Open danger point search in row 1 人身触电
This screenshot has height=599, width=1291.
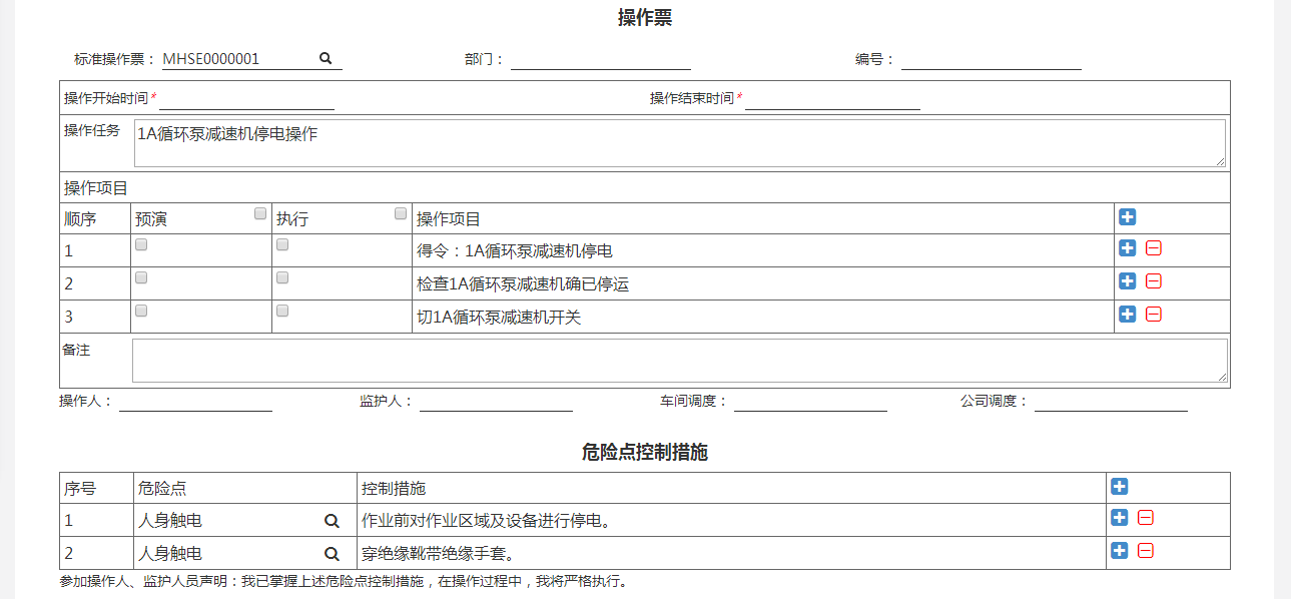331,521
